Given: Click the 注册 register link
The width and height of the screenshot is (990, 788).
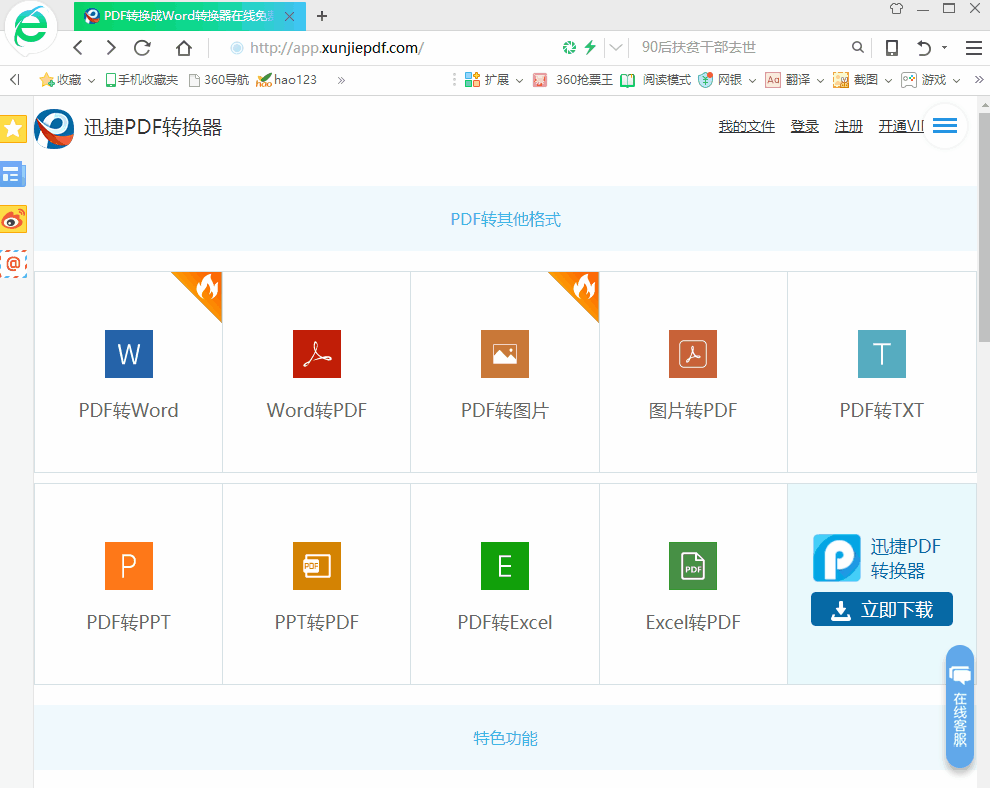Looking at the screenshot, I should click(x=849, y=126).
